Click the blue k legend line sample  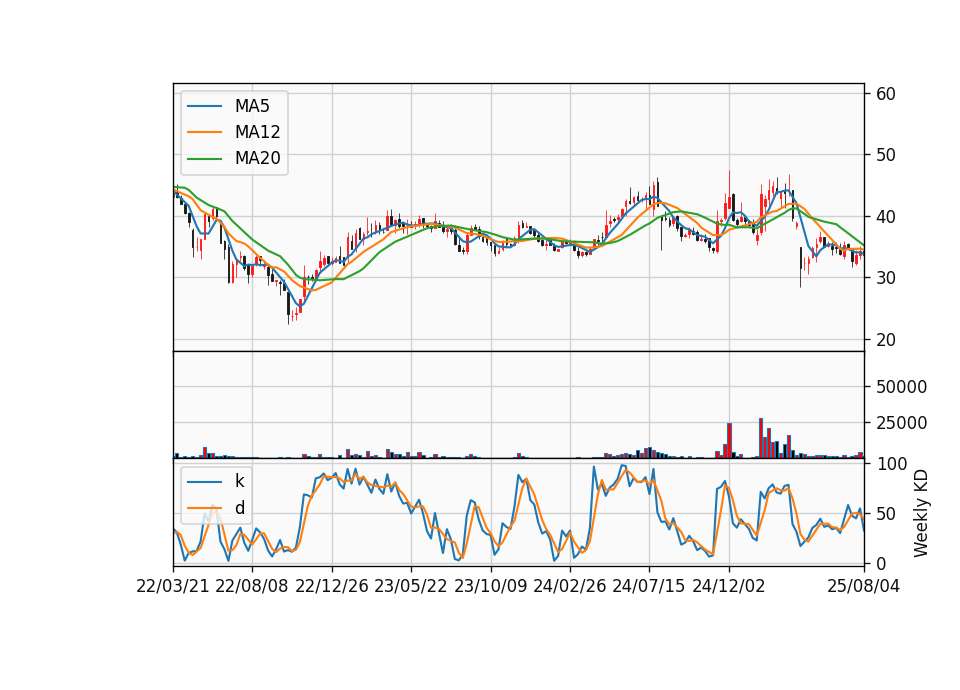click(x=204, y=482)
